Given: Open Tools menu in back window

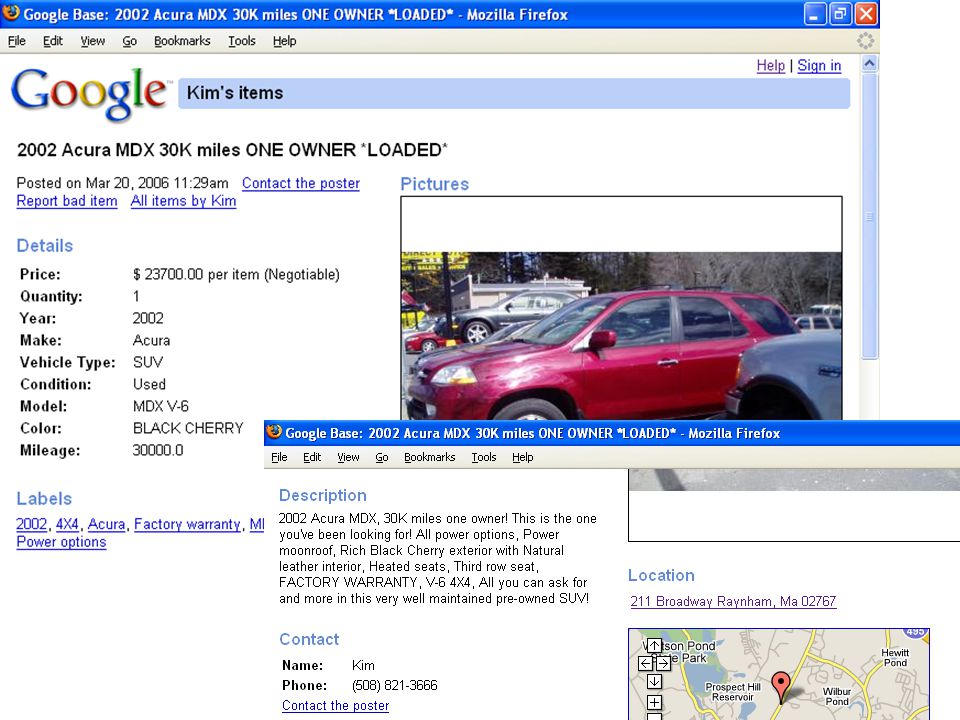Looking at the screenshot, I should point(242,41).
